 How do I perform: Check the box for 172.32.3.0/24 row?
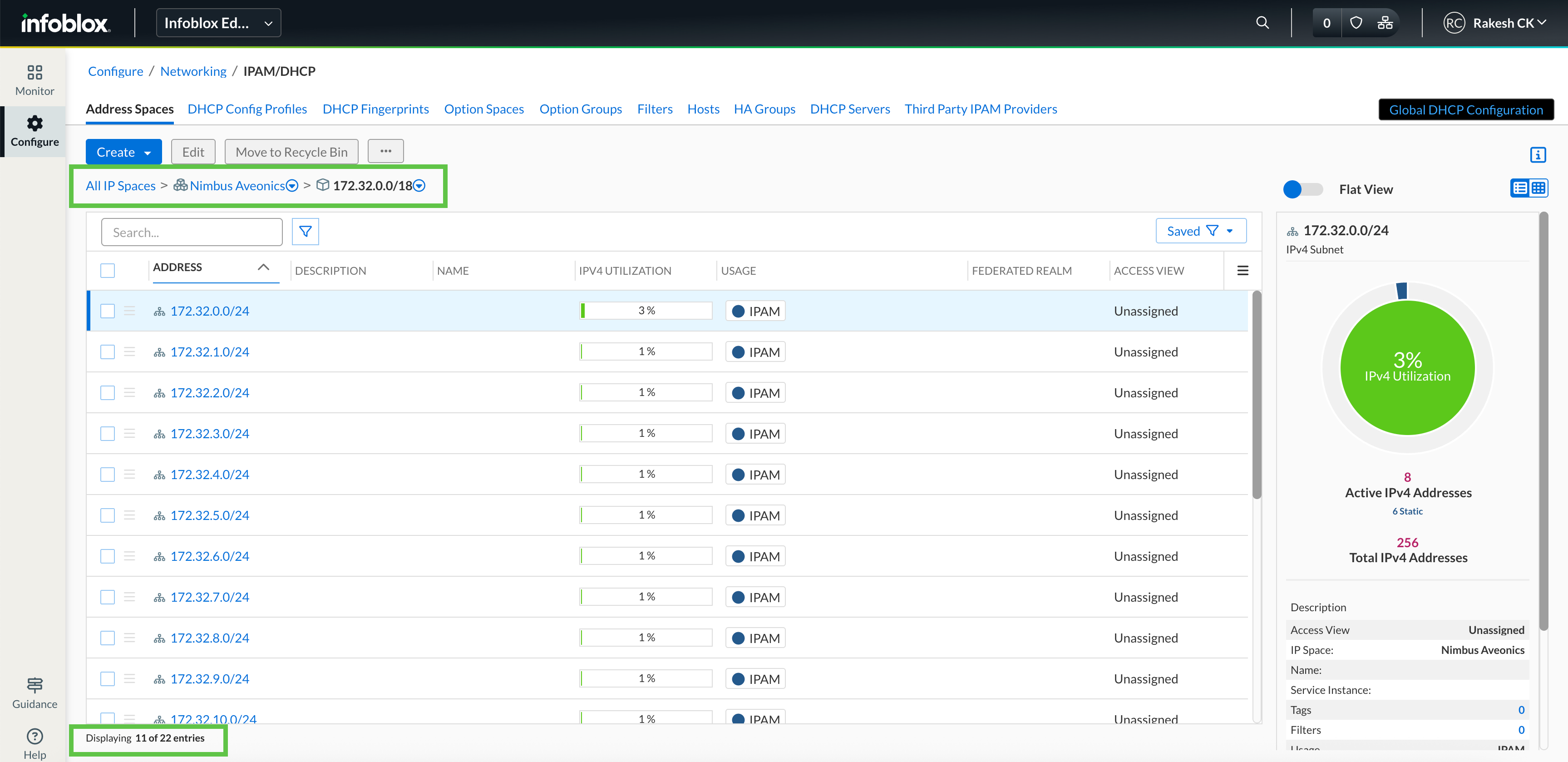(108, 434)
